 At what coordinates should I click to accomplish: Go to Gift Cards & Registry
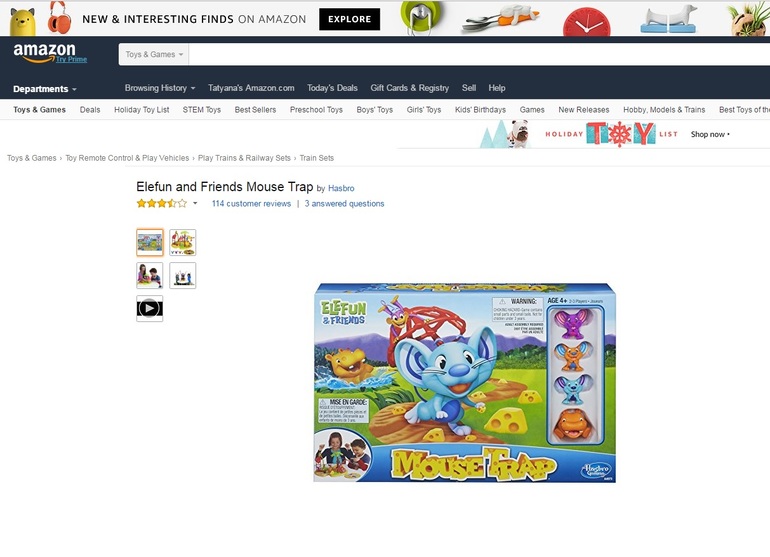coord(410,88)
